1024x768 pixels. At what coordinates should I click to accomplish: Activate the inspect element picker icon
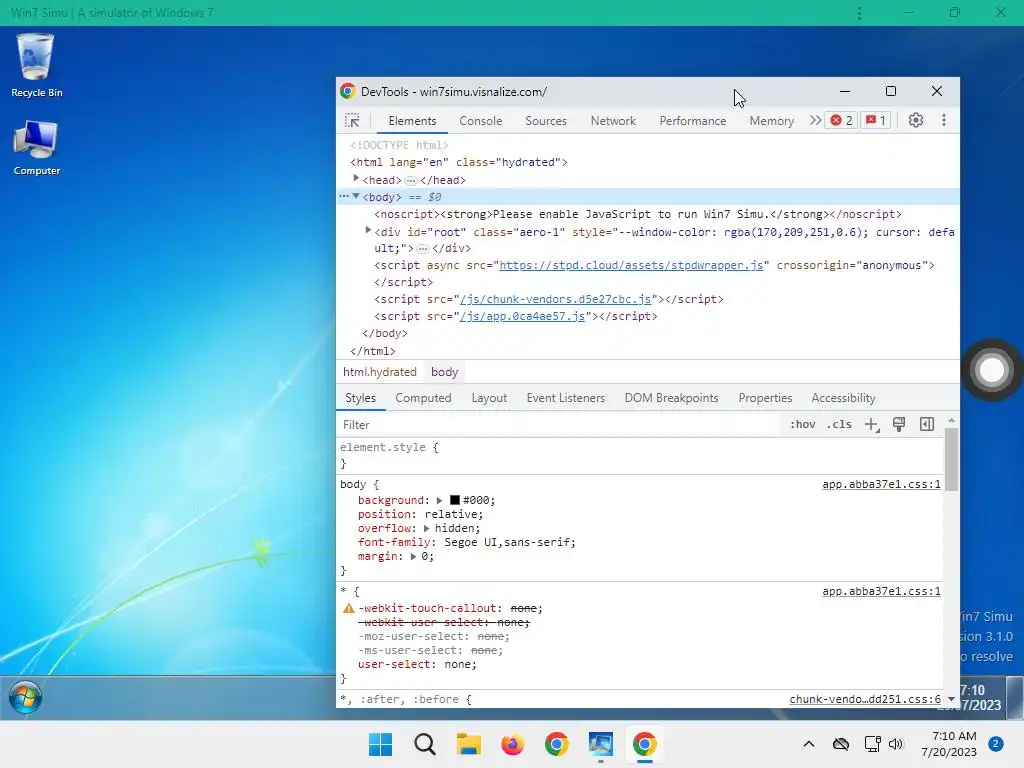pyautogui.click(x=352, y=120)
